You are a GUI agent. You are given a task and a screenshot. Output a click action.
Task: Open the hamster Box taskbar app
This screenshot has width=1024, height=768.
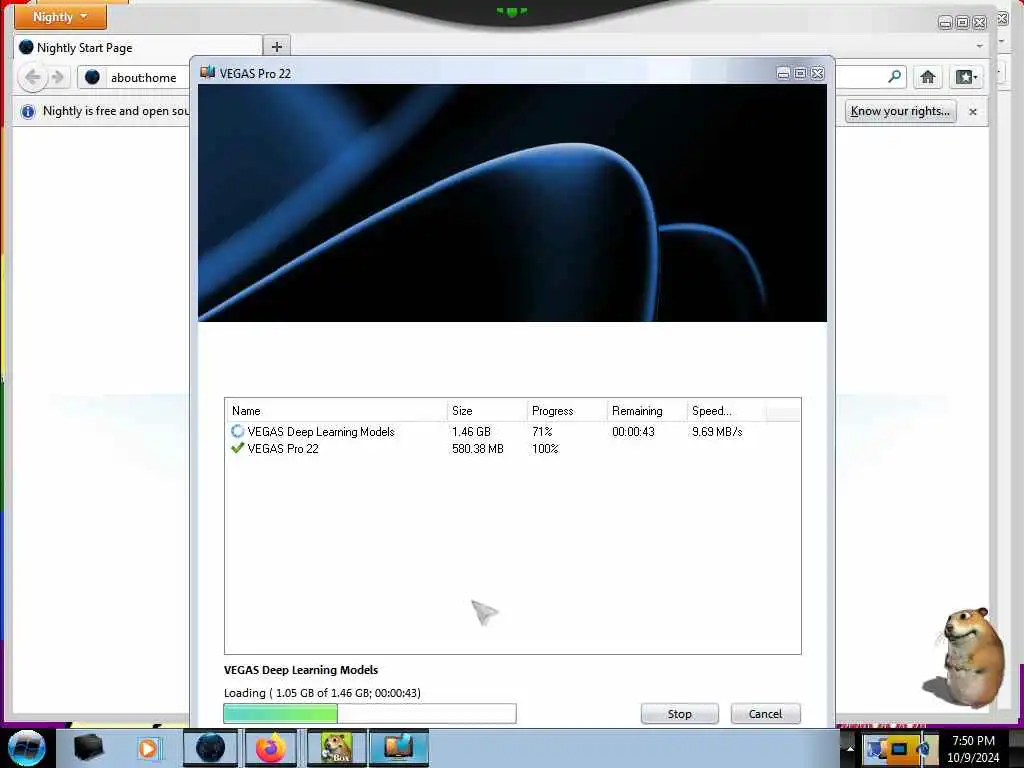point(336,748)
